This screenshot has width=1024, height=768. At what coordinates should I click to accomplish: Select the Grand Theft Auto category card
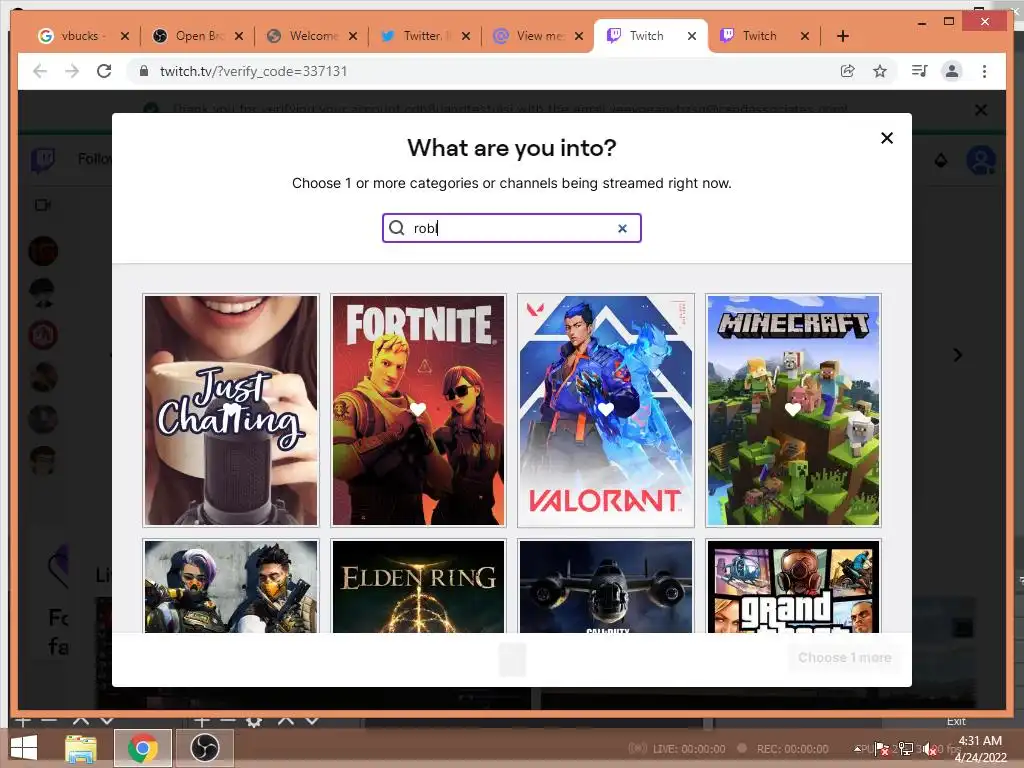793,586
